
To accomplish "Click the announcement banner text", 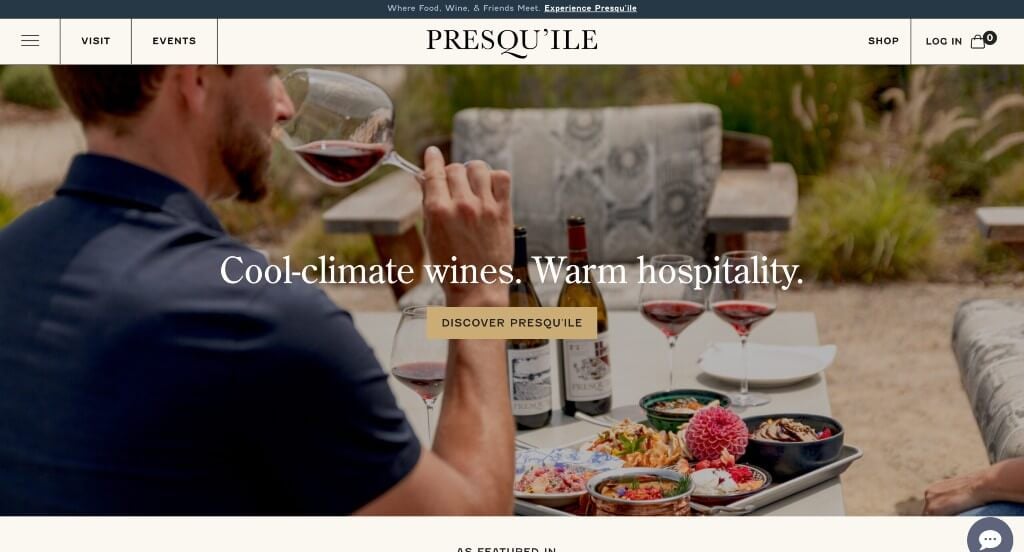I will (x=464, y=8).
